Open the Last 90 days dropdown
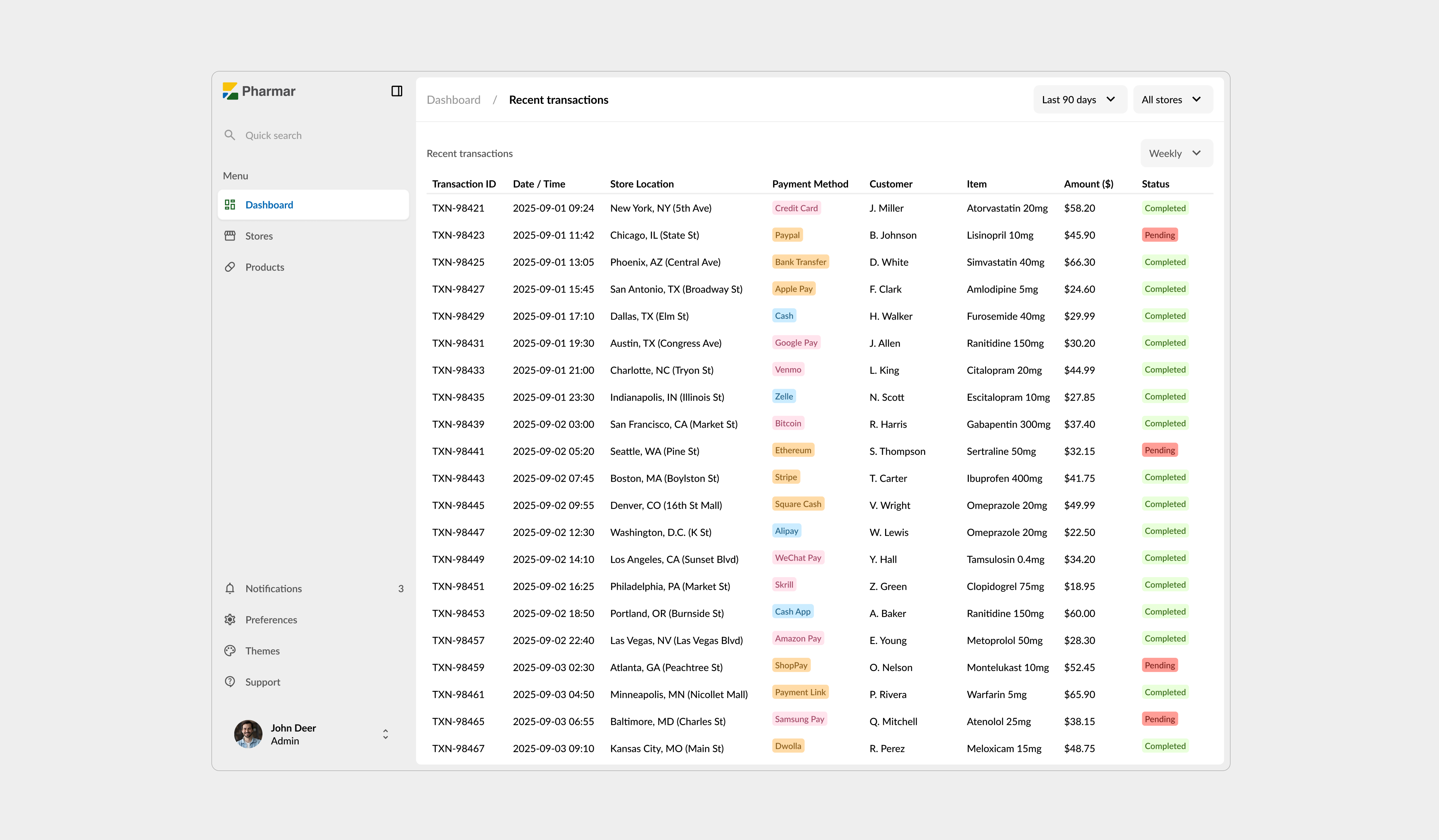The image size is (1439, 840). tap(1079, 100)
